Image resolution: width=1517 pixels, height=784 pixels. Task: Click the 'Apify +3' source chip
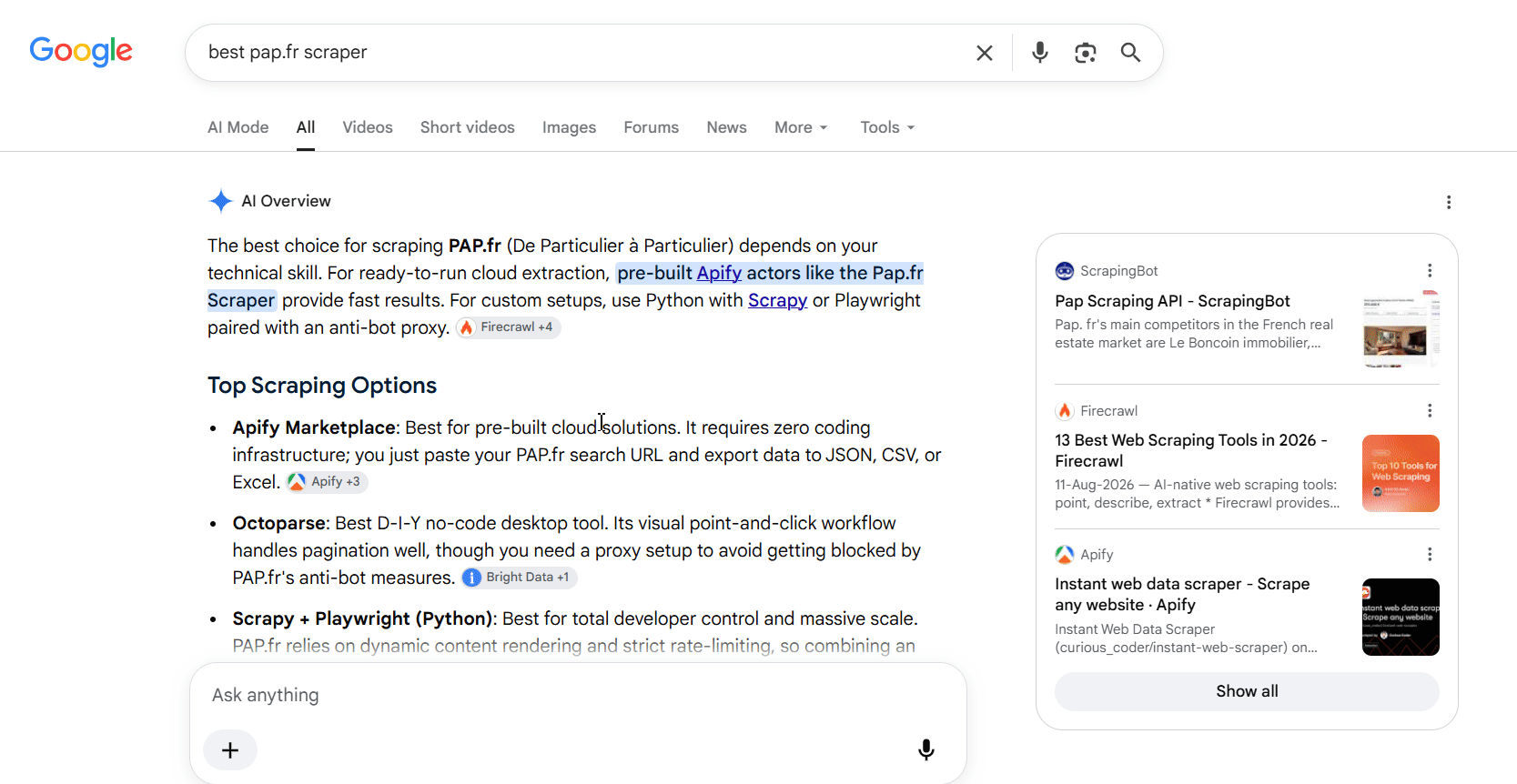(x=327, y=482)
